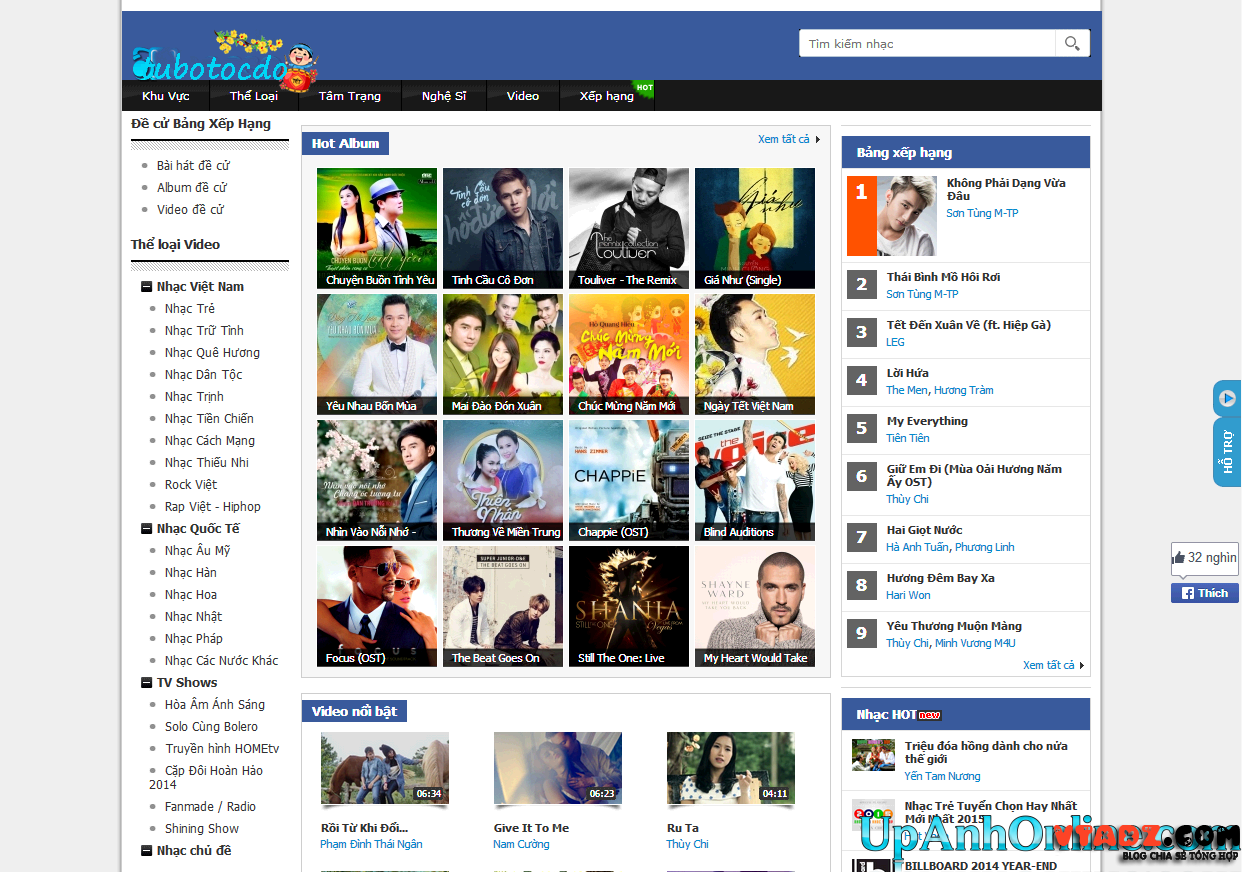Collapse the Nhạc Quốc Tế category
This screenshot has height=872, width=1242.
coord(146,529)
